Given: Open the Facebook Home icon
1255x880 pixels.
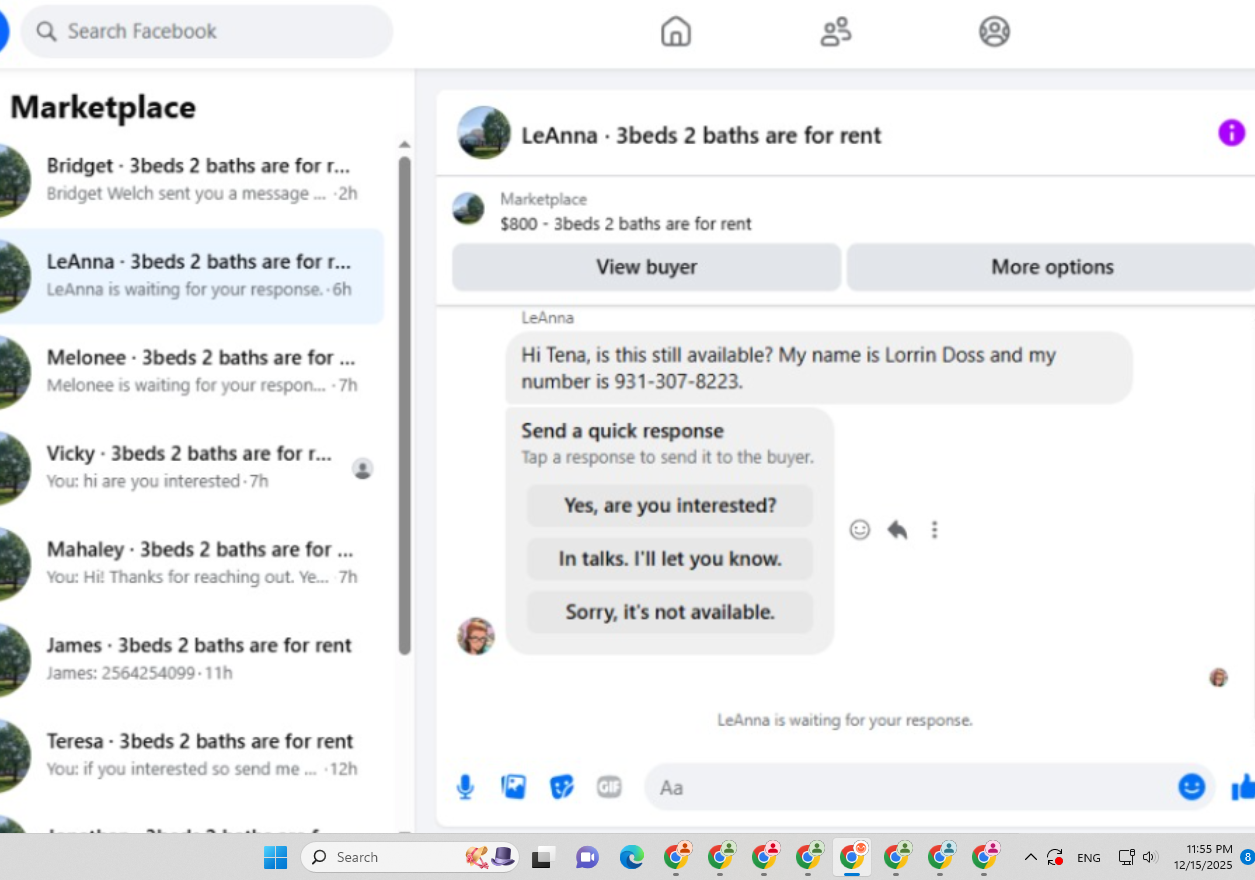Looking at the screenshot, I should (676, 31).
